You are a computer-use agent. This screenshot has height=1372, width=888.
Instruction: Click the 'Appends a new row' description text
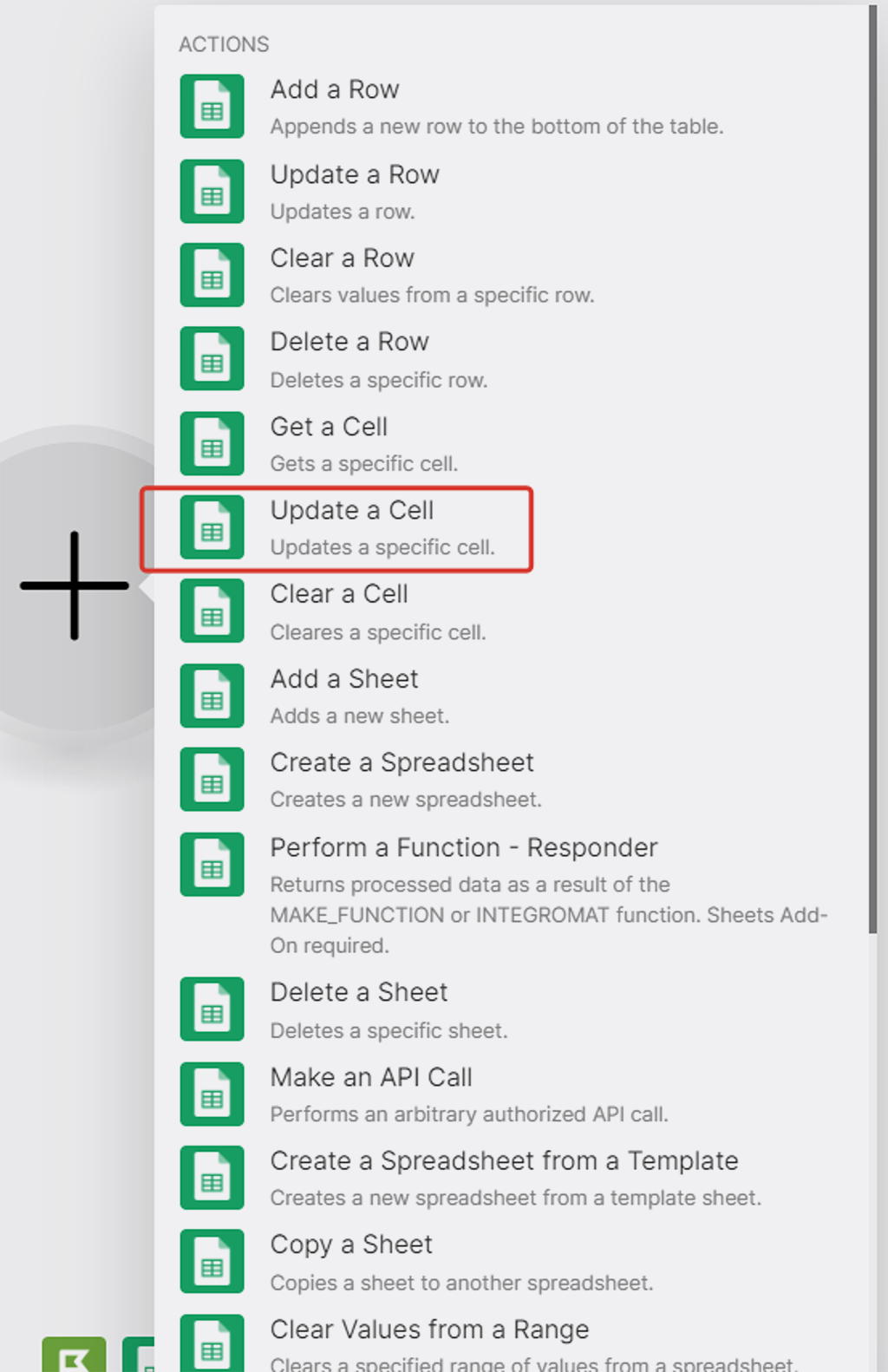pyautogui.click(x=496, y=127)
